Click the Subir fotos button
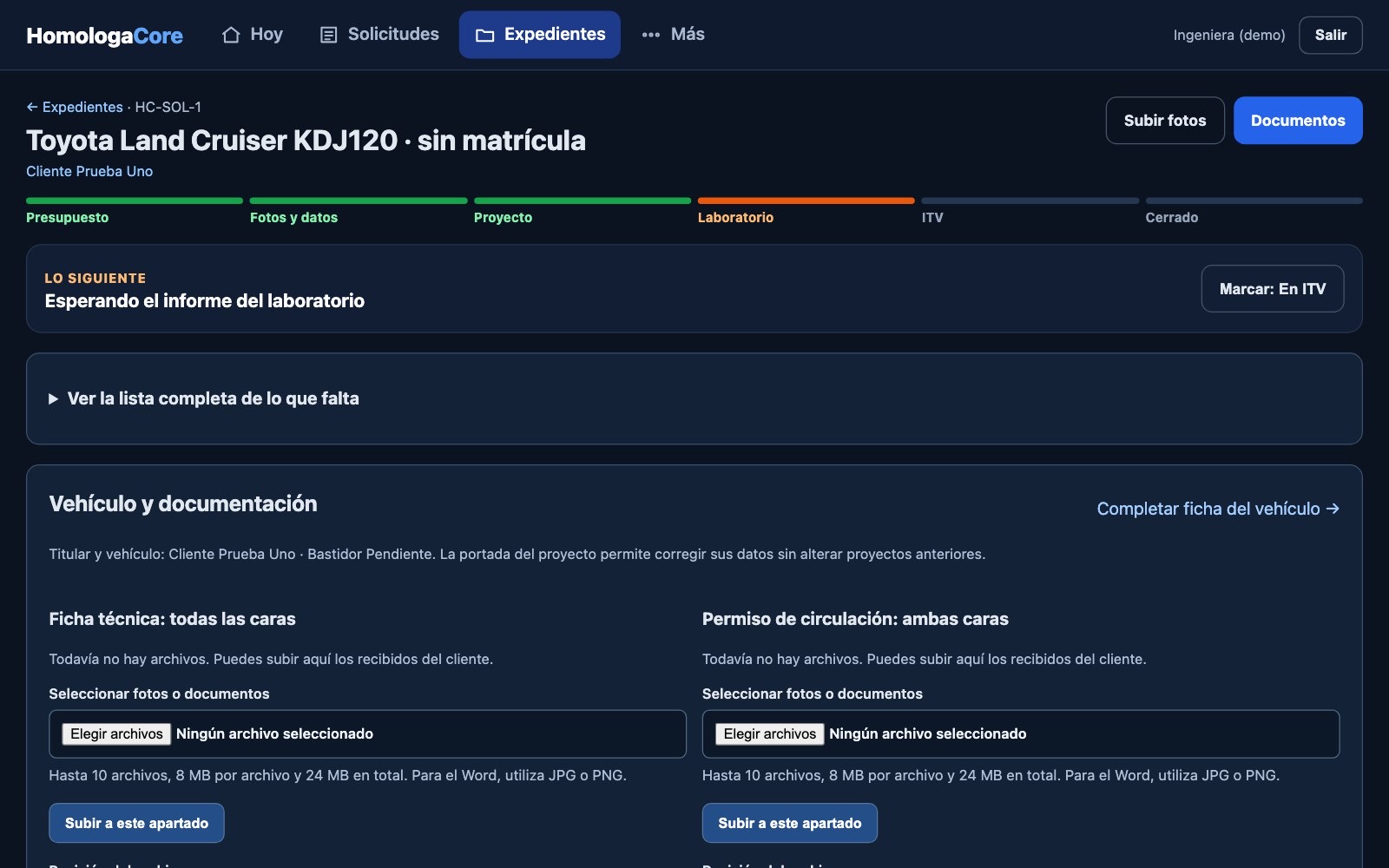 [1165, 121]
